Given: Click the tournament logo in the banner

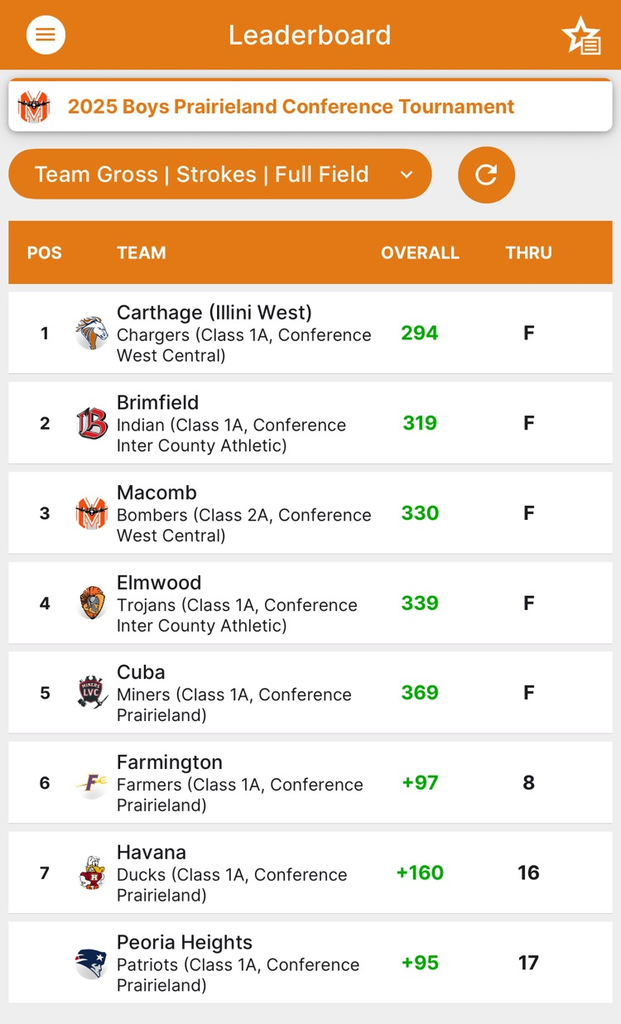Looking at the screenshot, I should click(34, 106).
